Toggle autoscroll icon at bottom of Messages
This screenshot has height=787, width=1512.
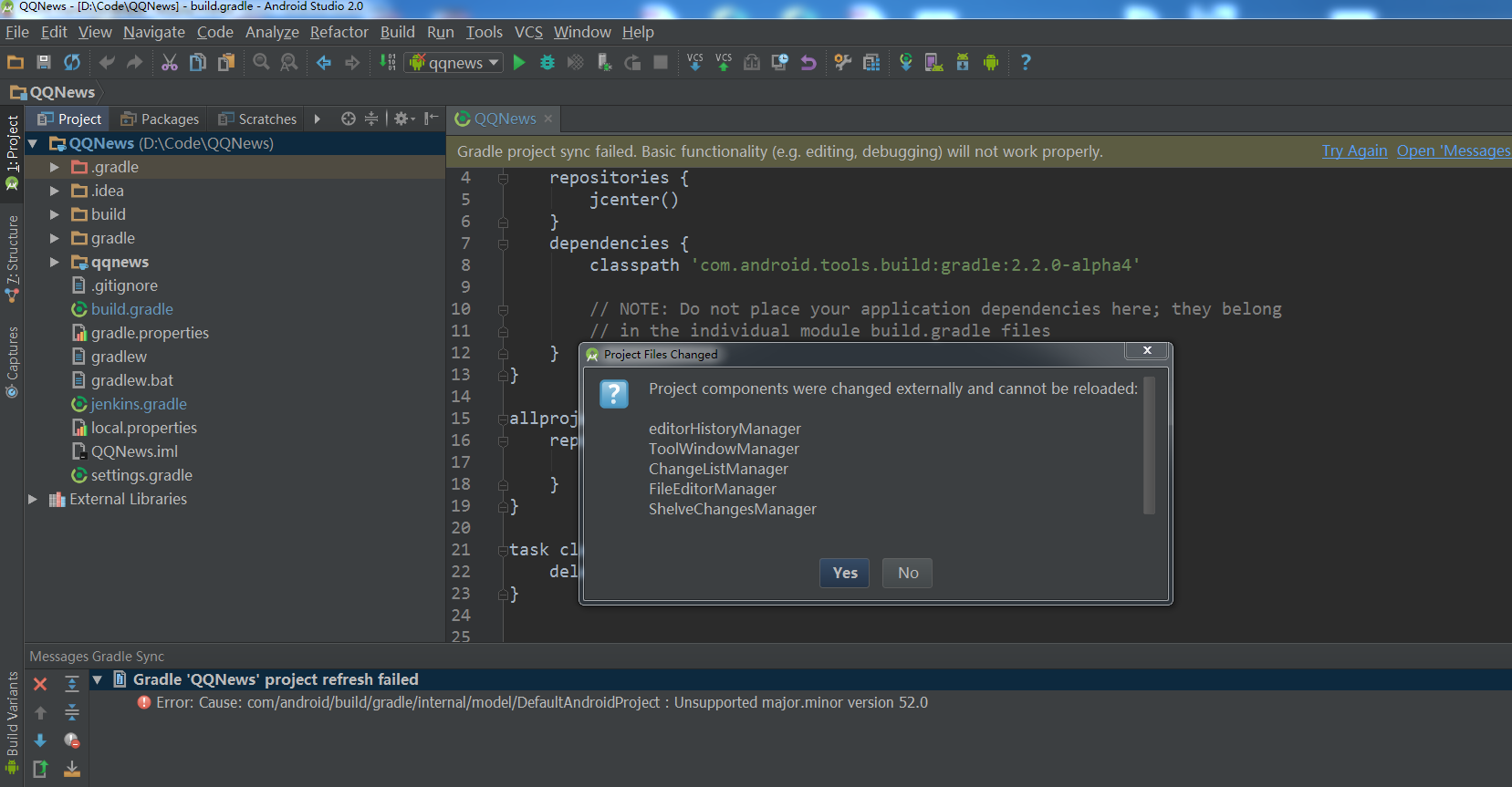click(72, 769)
